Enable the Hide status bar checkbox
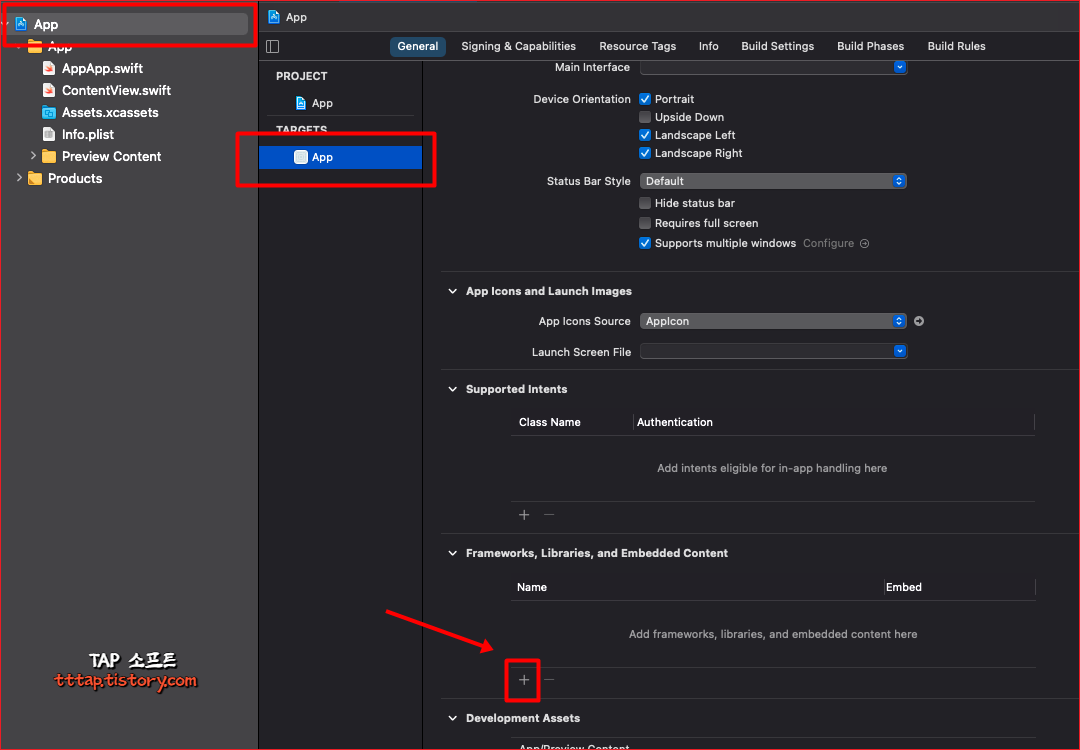 coord(645,203)
